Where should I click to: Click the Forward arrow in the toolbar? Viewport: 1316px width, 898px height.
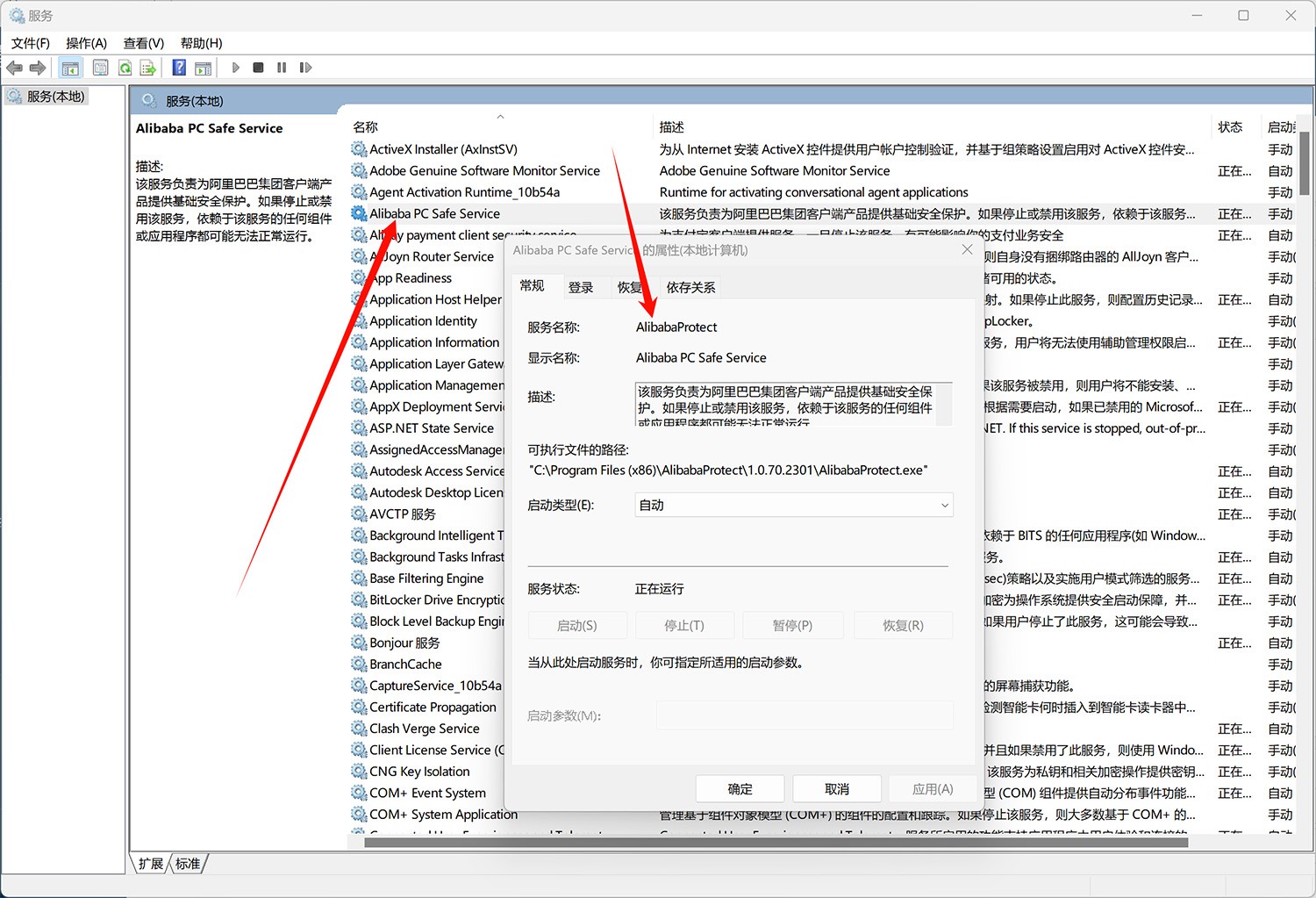37,68
